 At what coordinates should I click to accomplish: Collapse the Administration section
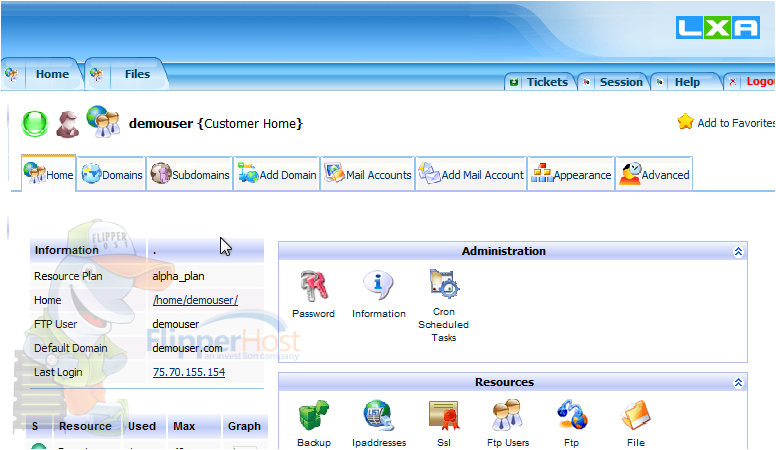pos(738,251)
